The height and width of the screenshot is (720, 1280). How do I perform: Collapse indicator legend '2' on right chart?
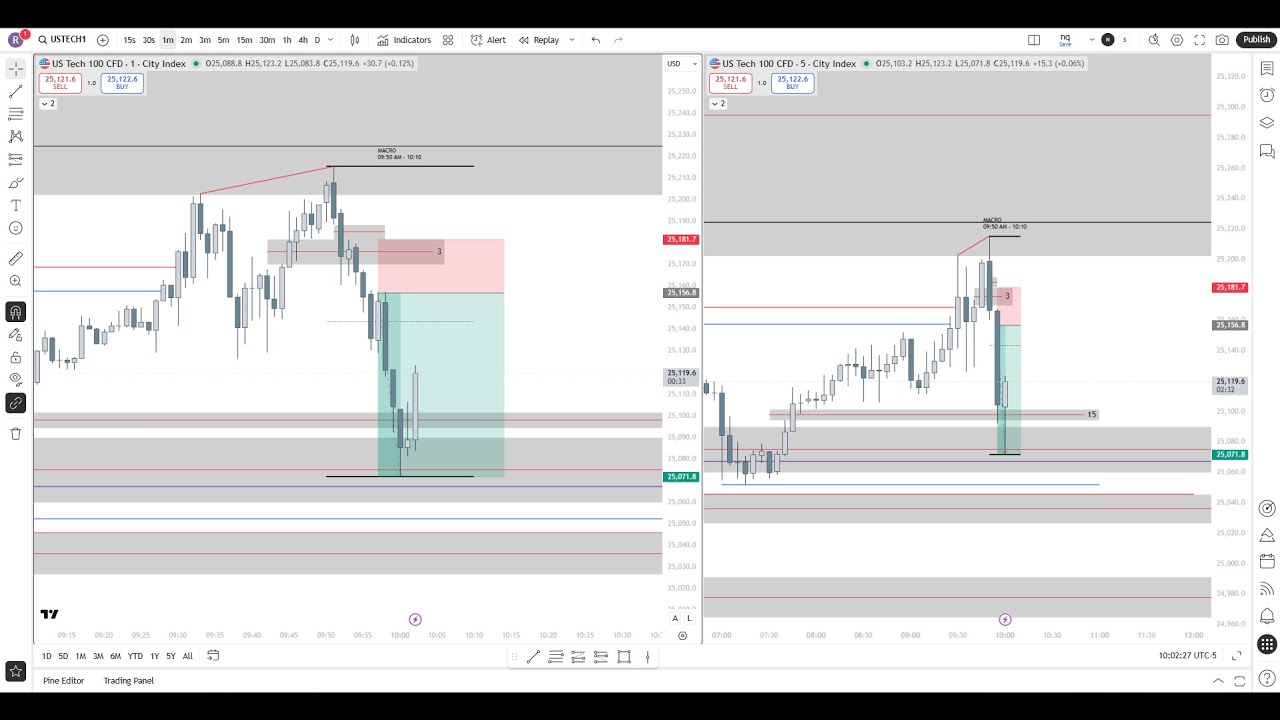tap(717, 104)
